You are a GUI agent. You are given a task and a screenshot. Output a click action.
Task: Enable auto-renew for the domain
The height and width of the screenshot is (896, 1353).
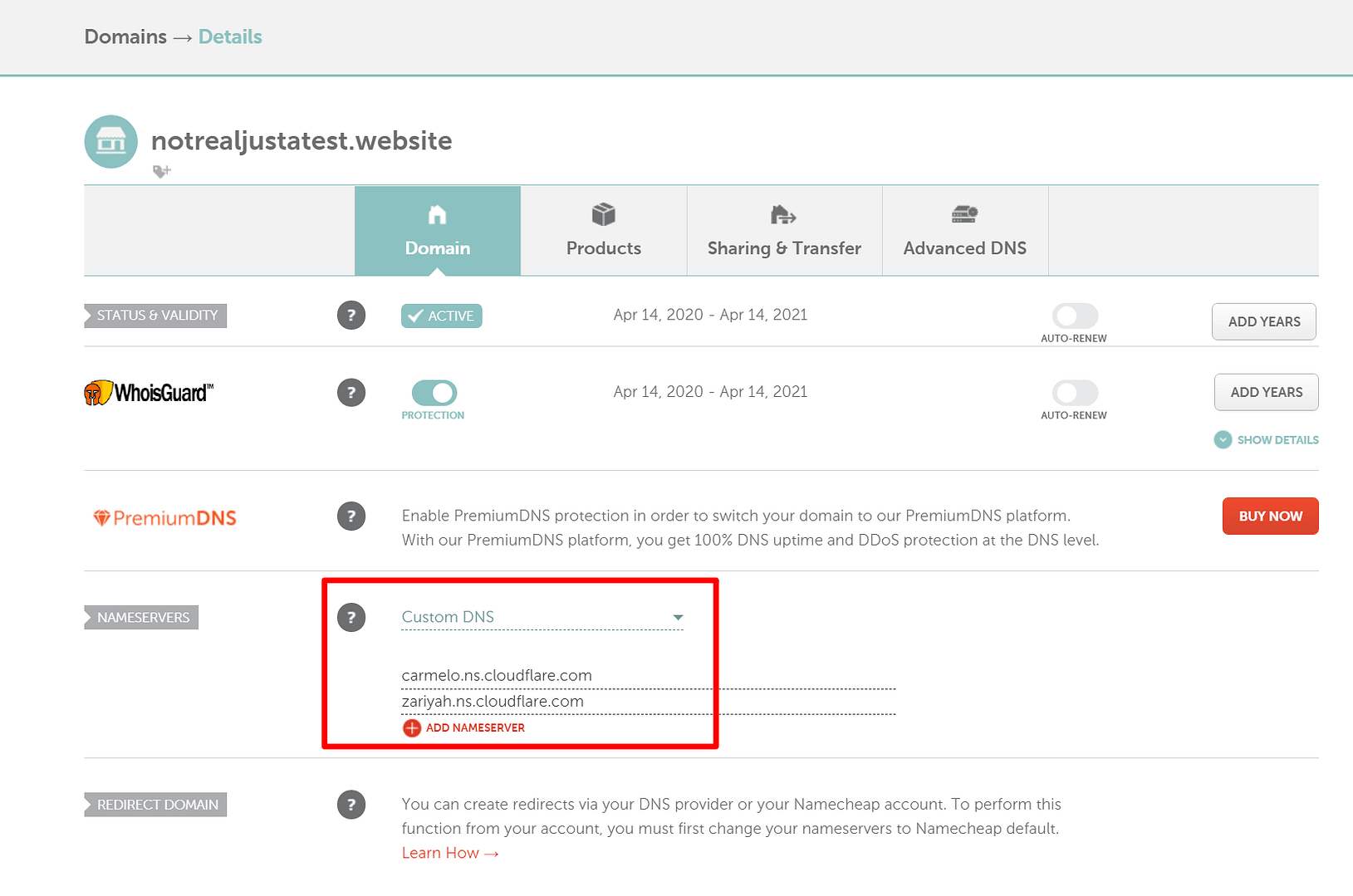click(x=1074, y=316)
